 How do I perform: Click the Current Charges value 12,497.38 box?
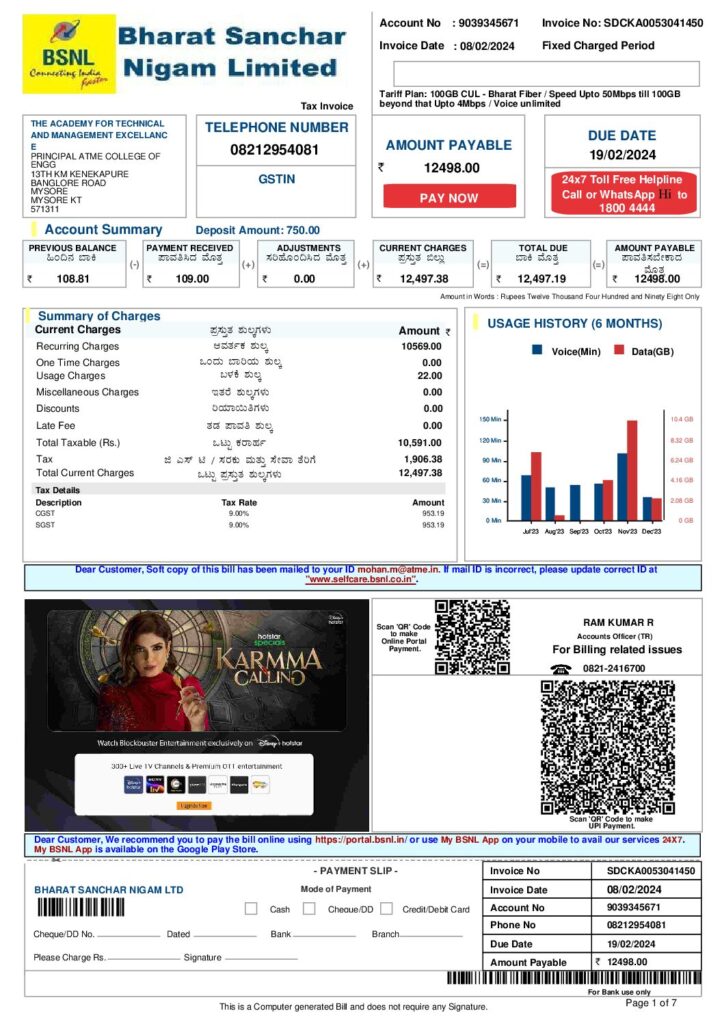click(423, 264)
